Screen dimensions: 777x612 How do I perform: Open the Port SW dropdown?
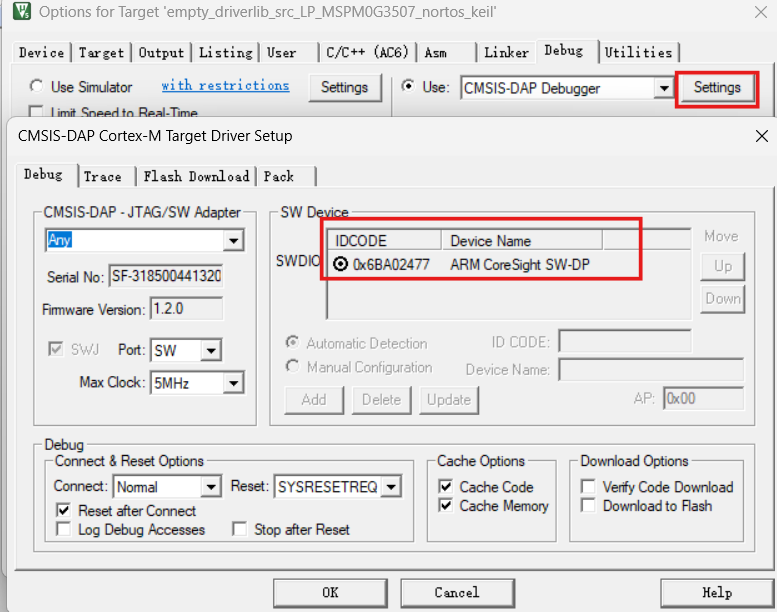211,350
